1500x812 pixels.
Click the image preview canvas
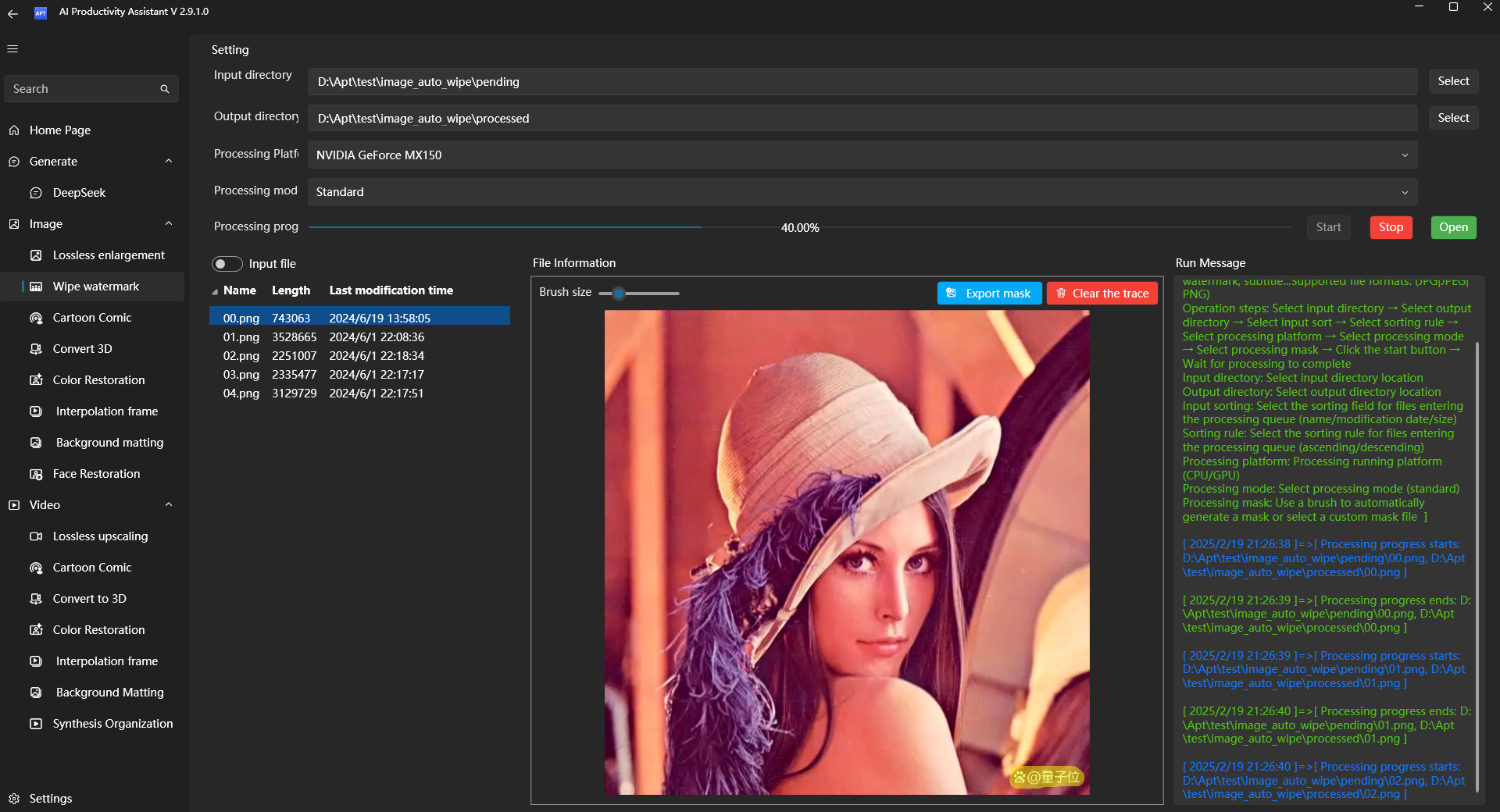(x=847, y=553)
